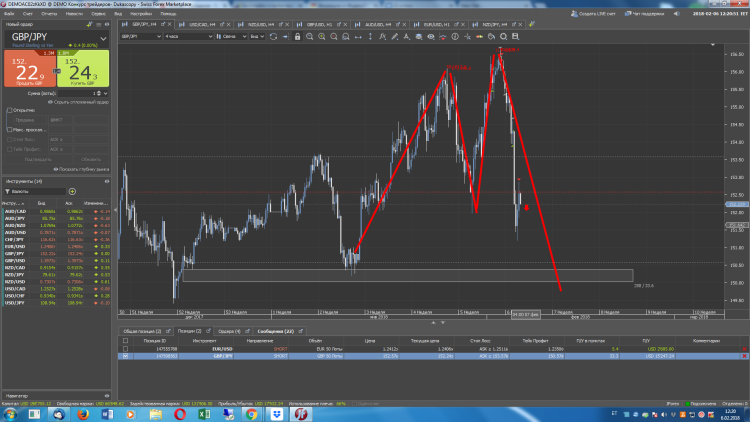750x422 pixels.
Task: Open Google Chrome from the taskbar
Action: pyautogui.click(x=252, y=414)
